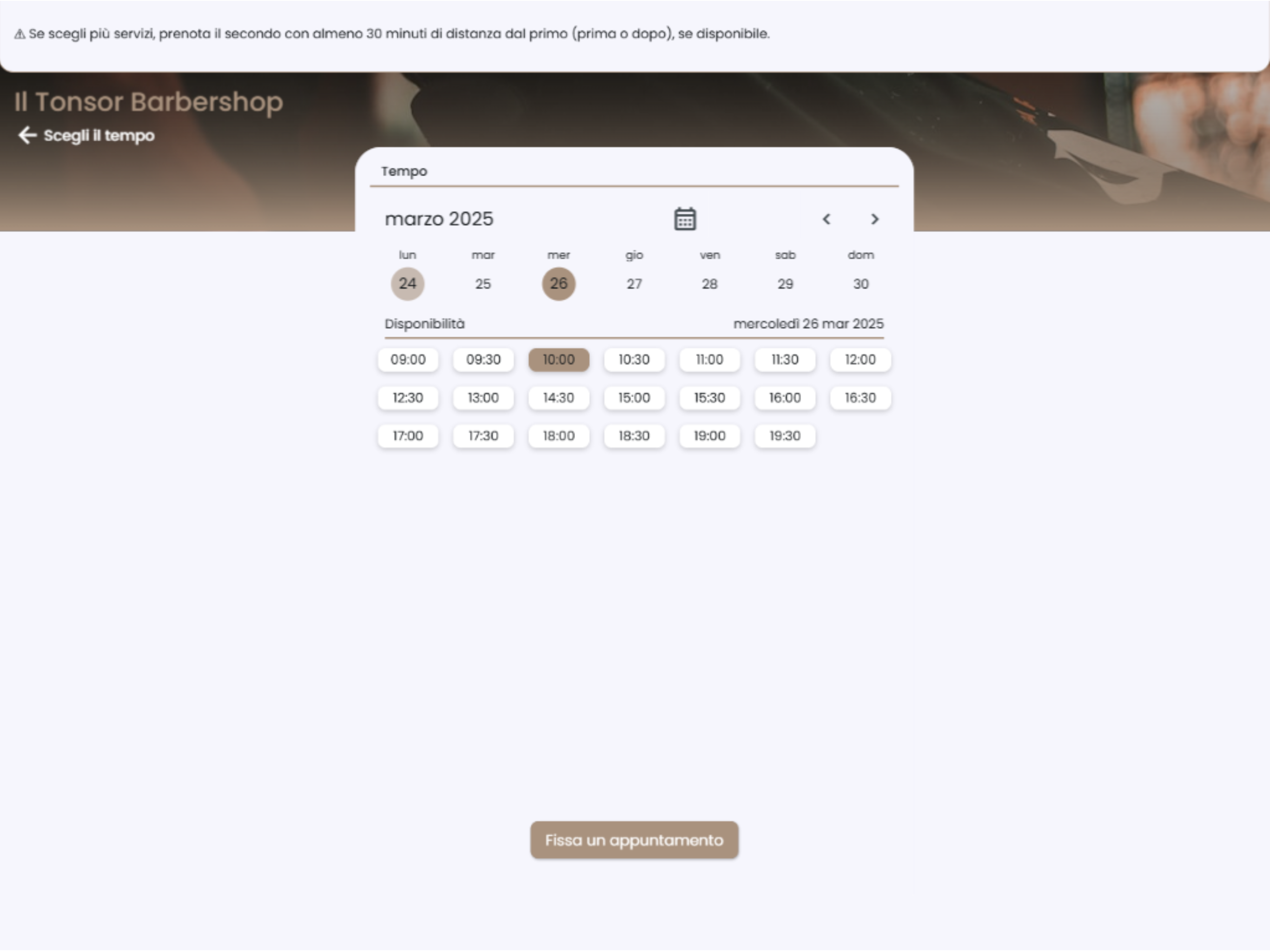
Task: Pick the 18:00 time slot
Action: [x=559, y=436]
